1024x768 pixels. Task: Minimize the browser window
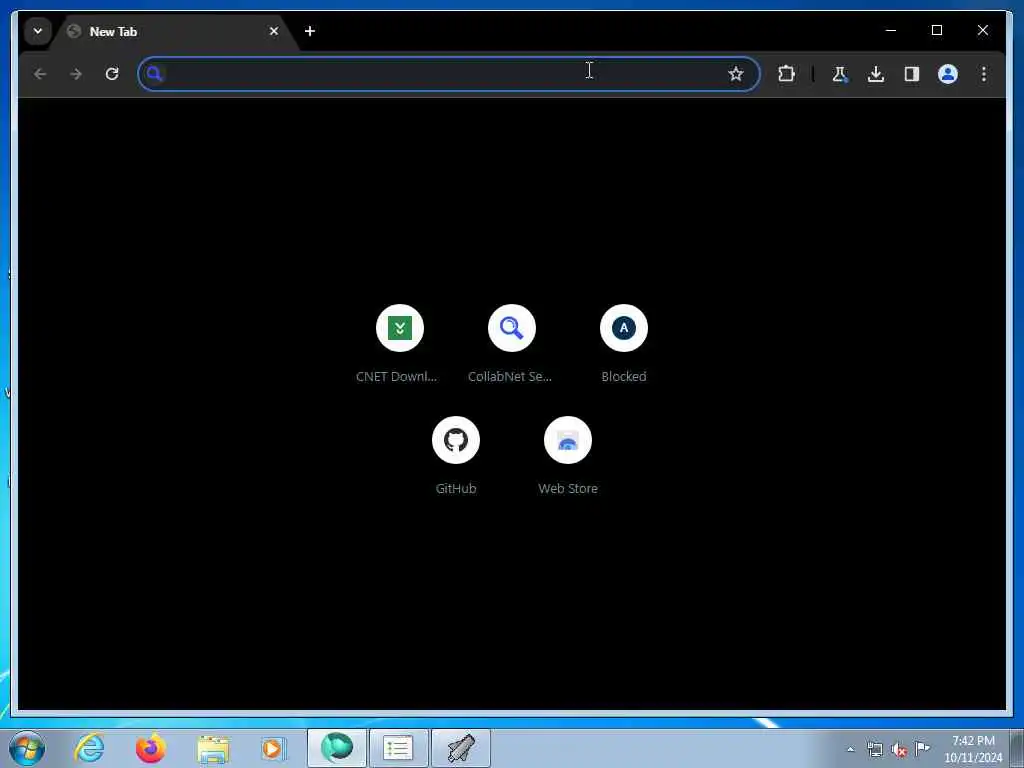click(891, 30)
